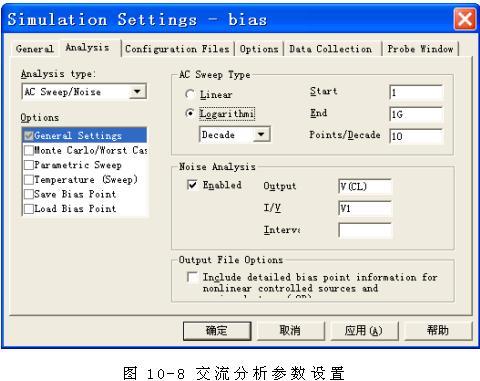The width and height of the screenshot is (480, 381).
Task: Click the Load Bias Point label
Action: point(75,209)
